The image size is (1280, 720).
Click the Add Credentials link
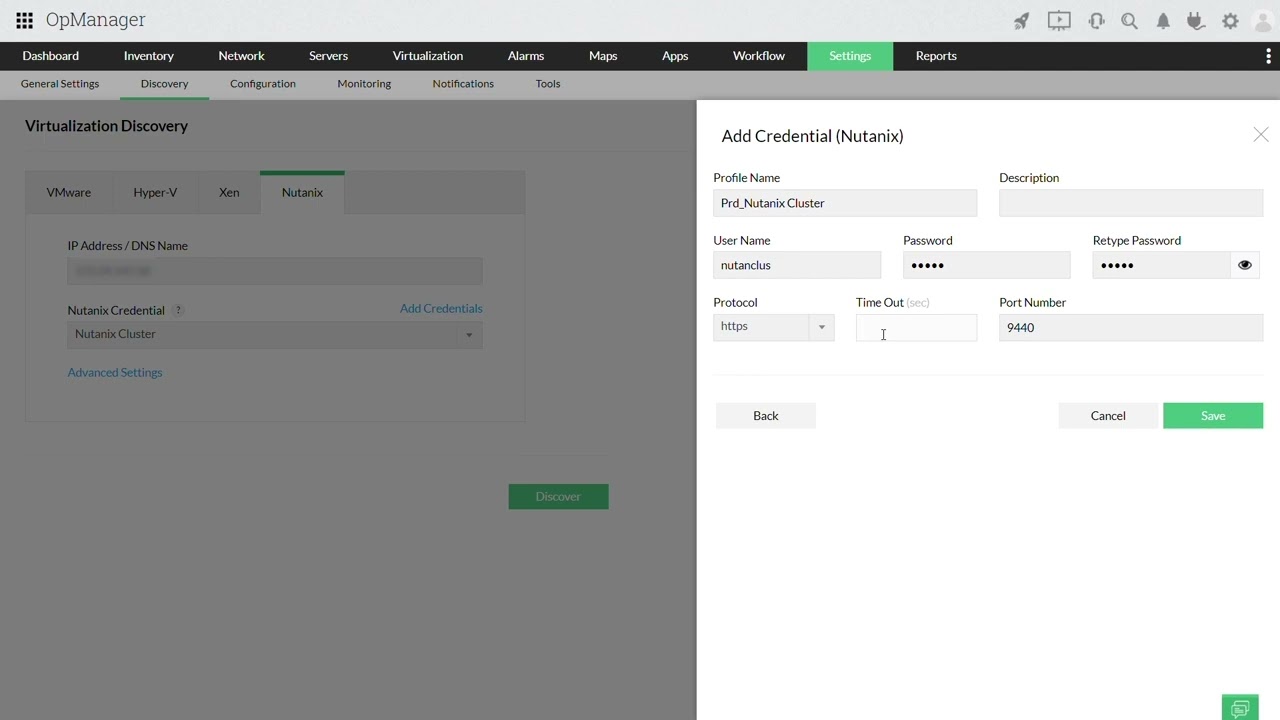click(441, 308)
